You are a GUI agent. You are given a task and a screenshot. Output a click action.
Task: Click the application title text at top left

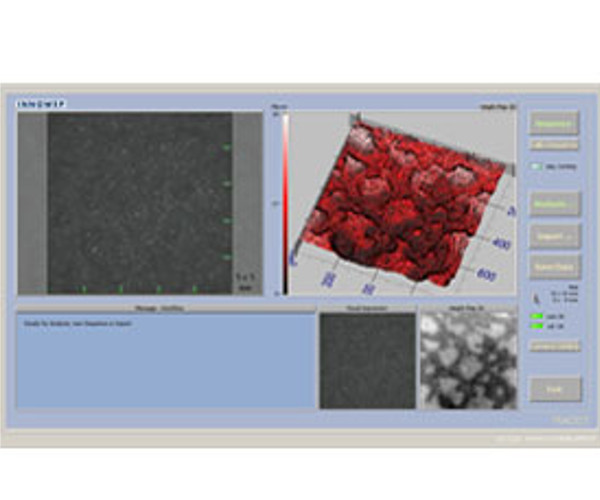(x=35, y=103)
